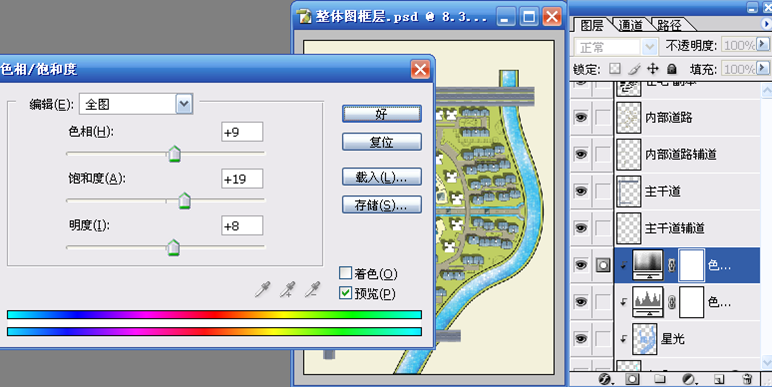This screenshot has width=772, height=387.
Task: Click the 星光 layer thumbnail
Action: [x=645, y=339]
